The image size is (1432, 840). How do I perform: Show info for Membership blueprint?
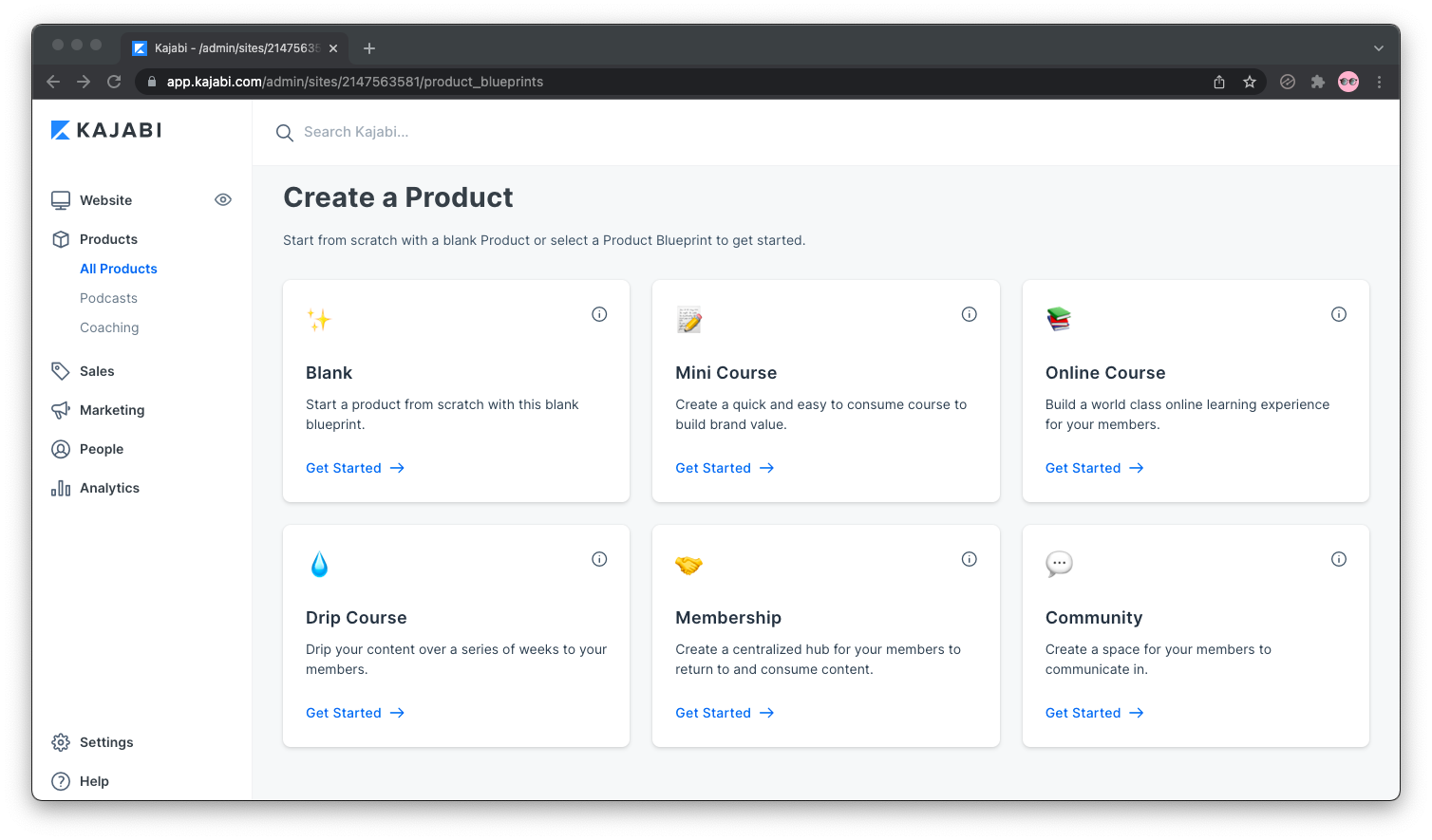point(970,559)
